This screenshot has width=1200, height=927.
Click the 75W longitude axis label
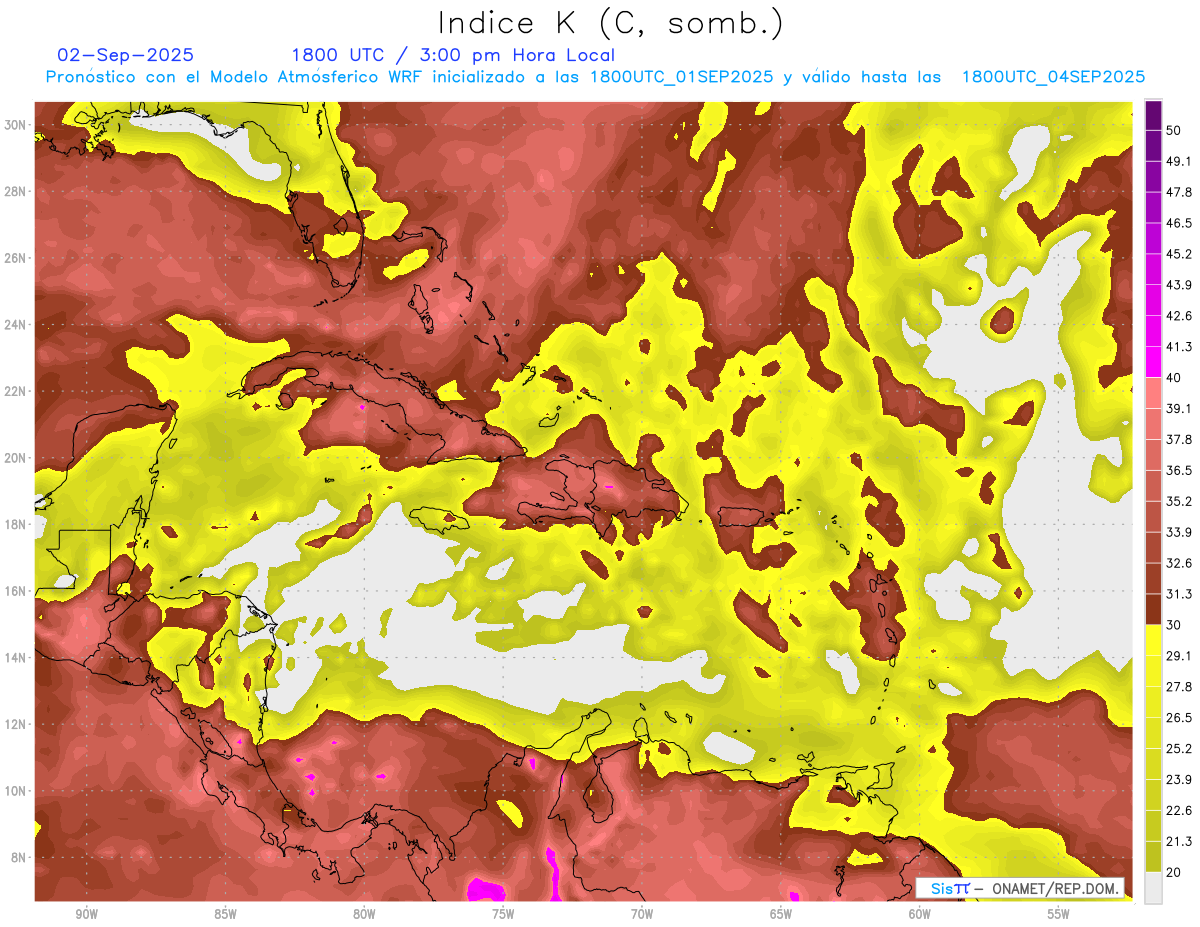click(x=503, y=914)
